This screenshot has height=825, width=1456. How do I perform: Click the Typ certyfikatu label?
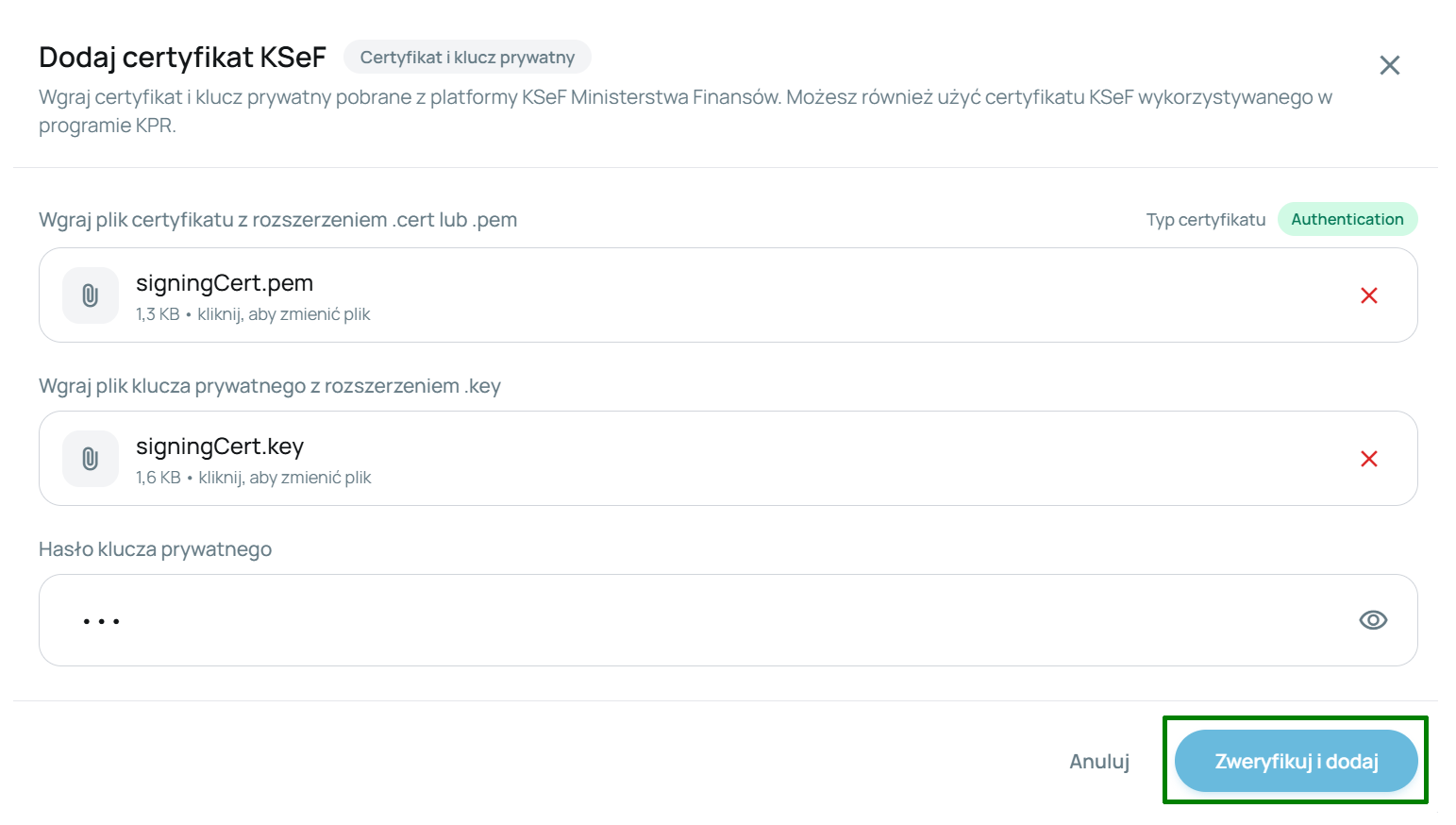tap(1206, 220)
